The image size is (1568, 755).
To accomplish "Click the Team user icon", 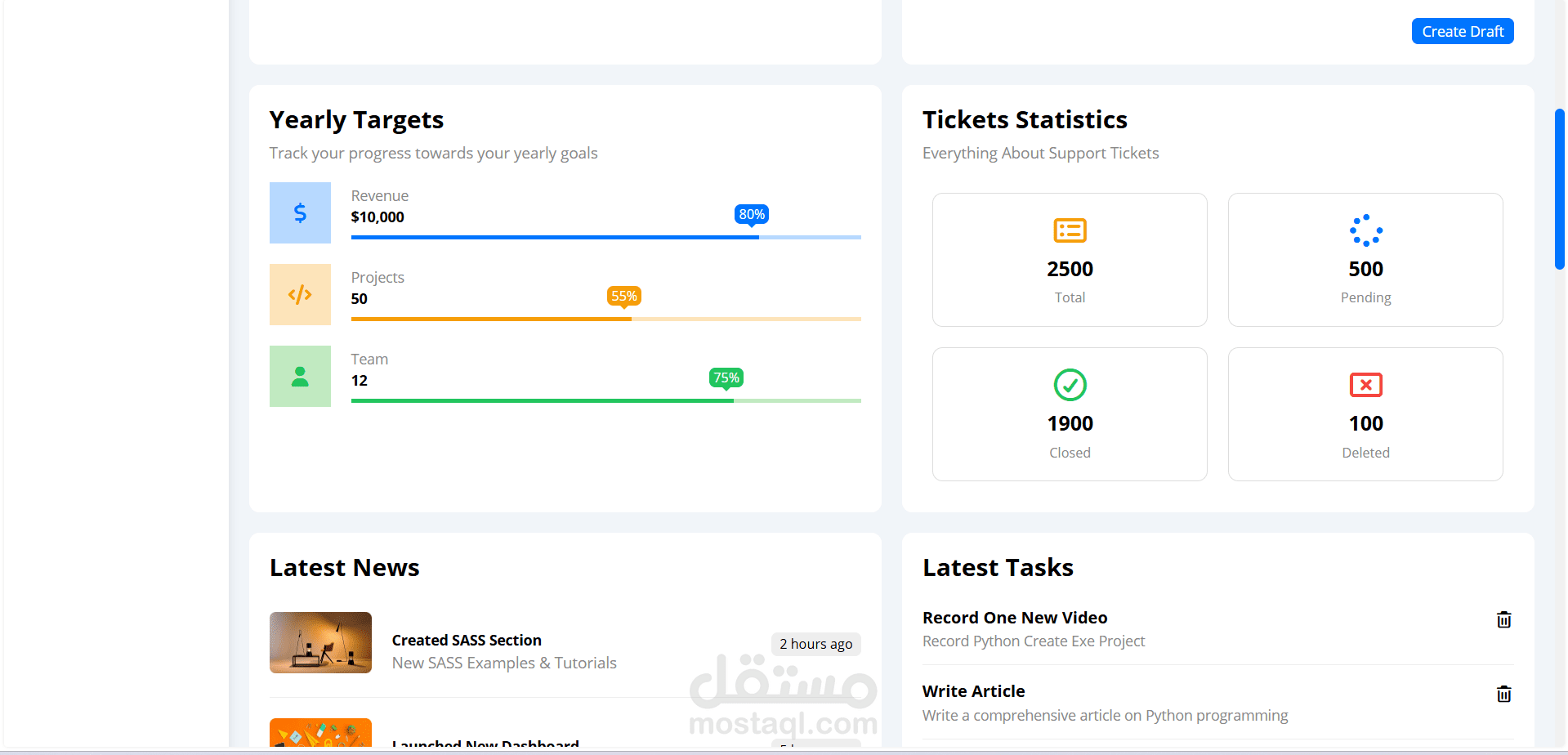I will point(300,376).
